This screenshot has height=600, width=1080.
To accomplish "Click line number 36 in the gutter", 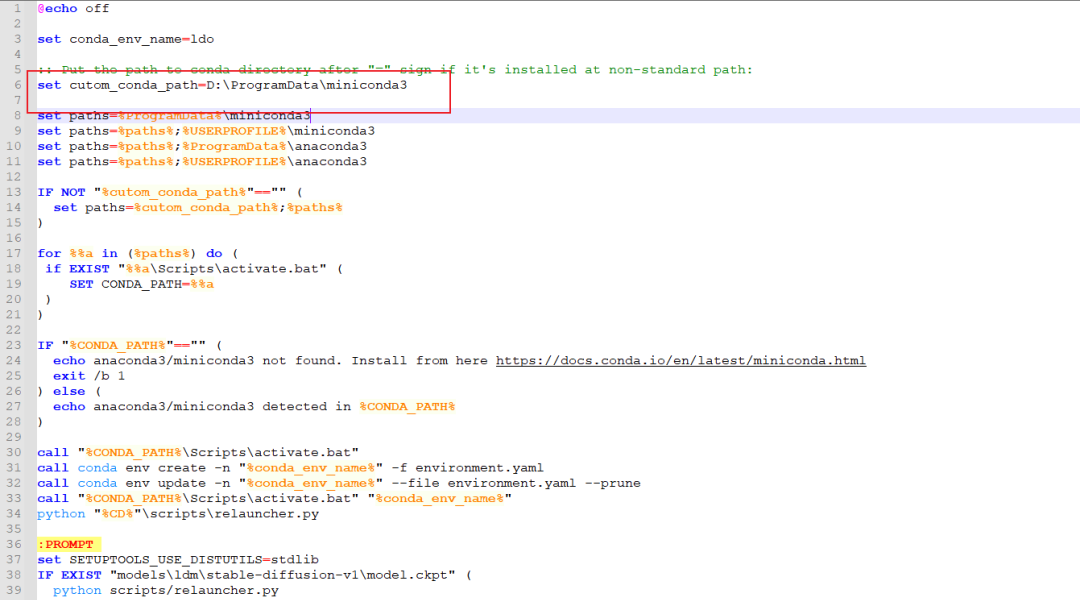I will (14, 544).
